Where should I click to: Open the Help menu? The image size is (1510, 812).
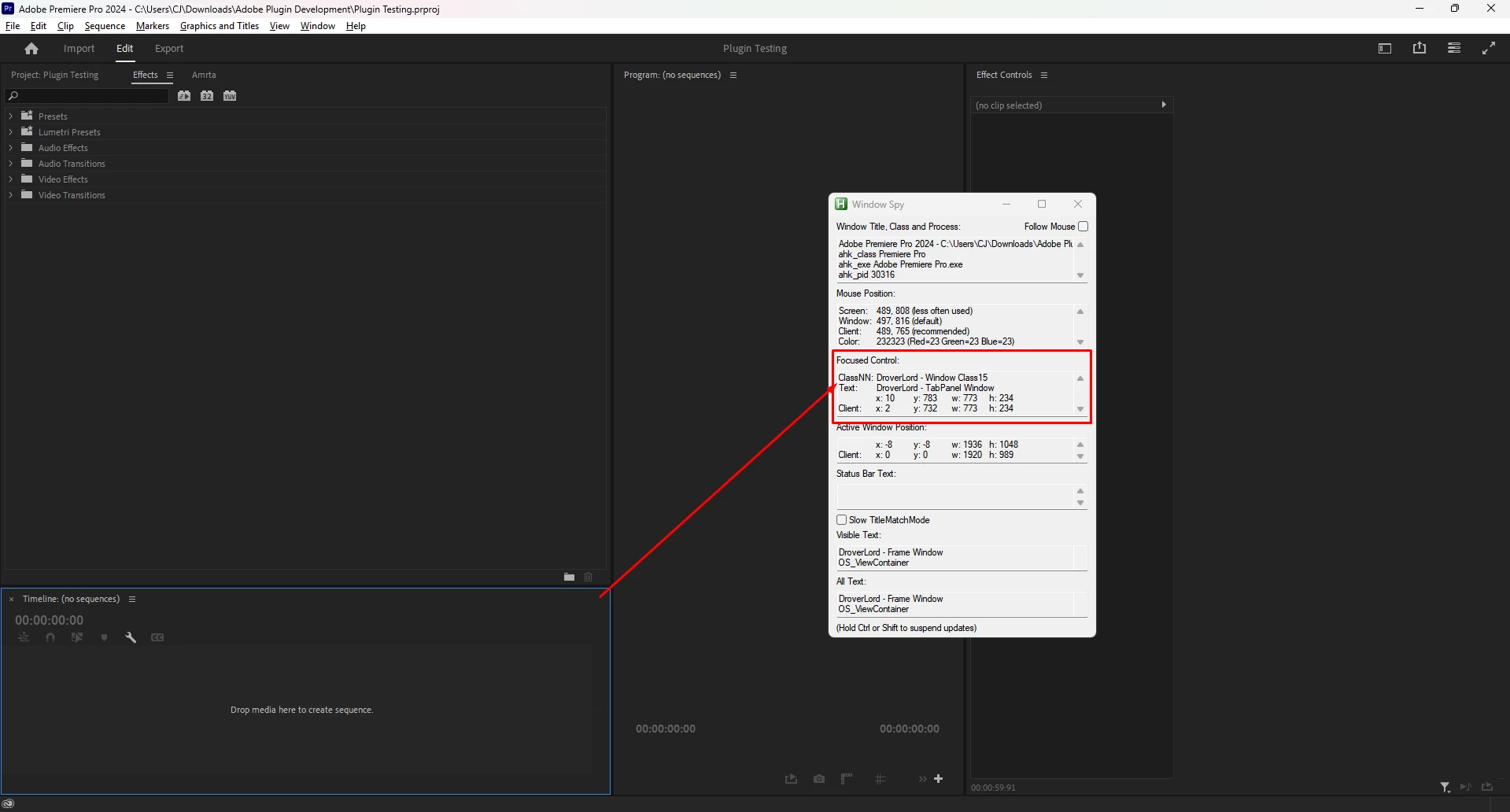356,26
